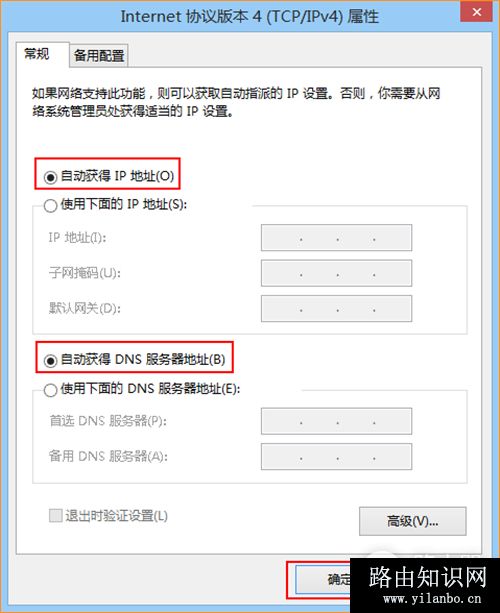Click the IP 地址(I) label
Screen dimensions: 500x613
tap(77, 237)
